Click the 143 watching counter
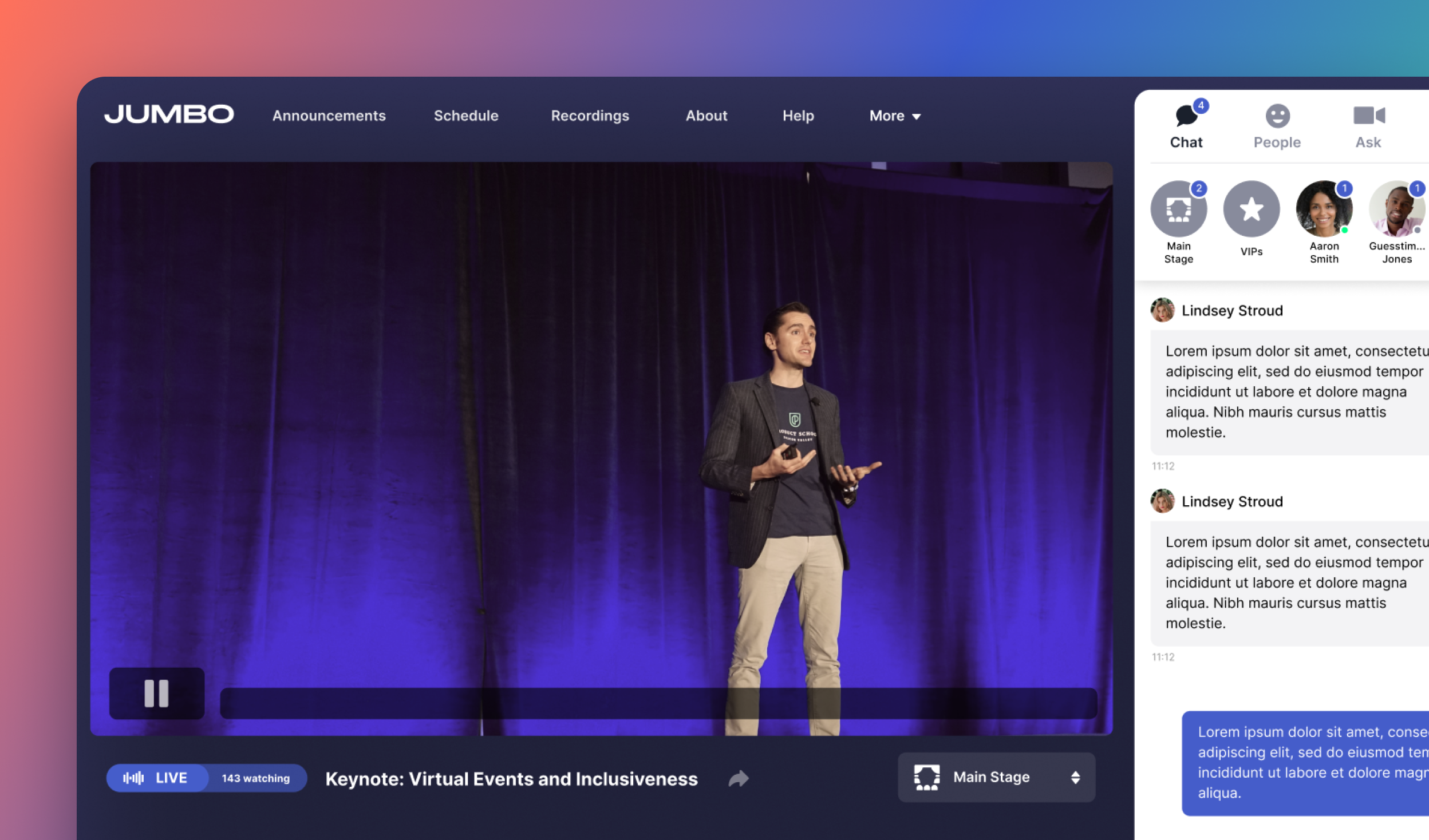1429x840 pixels. [x=256, y=778]
